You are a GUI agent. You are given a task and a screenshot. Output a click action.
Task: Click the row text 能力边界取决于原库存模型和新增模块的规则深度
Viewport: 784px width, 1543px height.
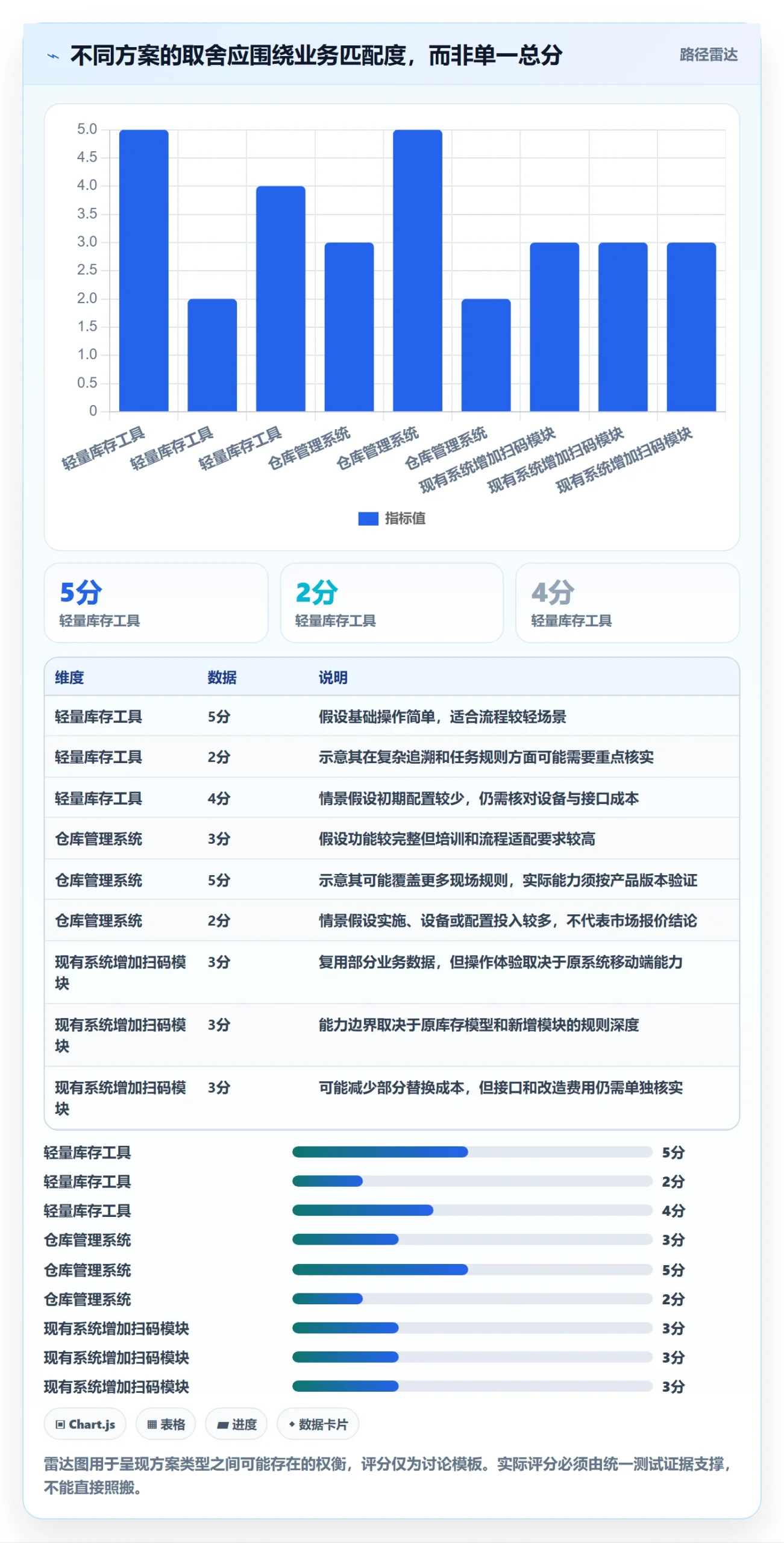(478, 1025)
